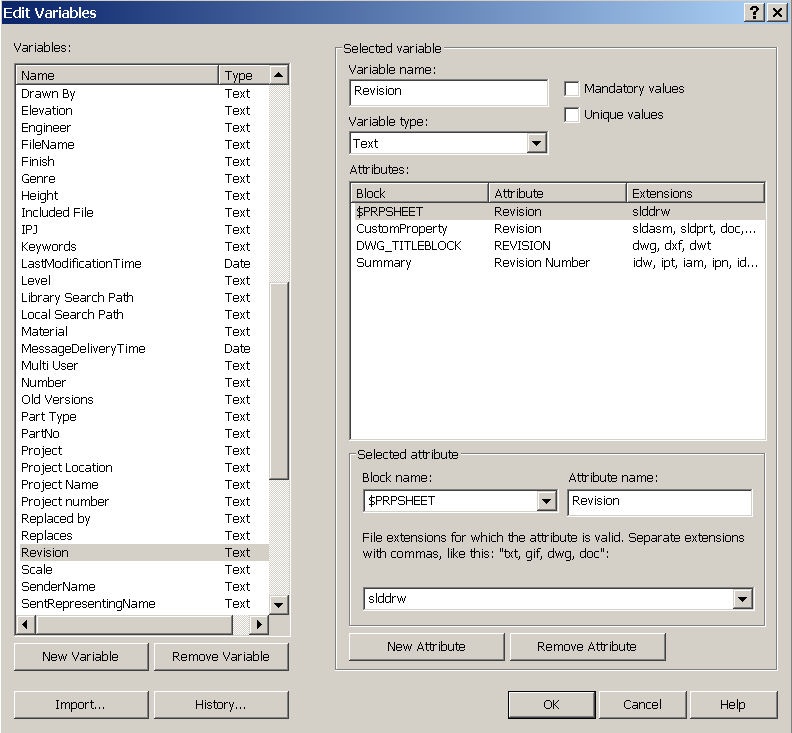Viewport: 792px width, 733px height.
Task: Click the Extensions column header
Action: pos(696,193)
